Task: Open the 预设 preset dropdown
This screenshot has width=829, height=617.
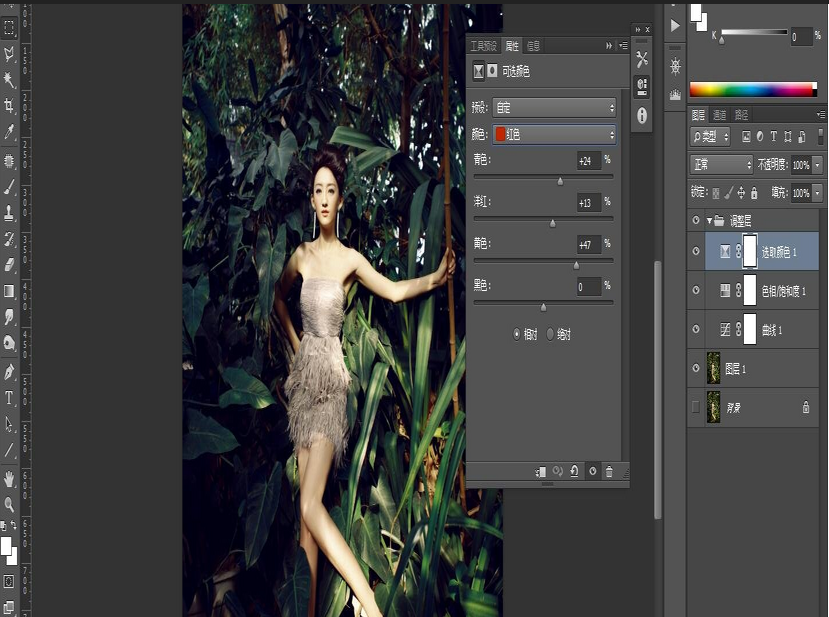Action: 554,108
